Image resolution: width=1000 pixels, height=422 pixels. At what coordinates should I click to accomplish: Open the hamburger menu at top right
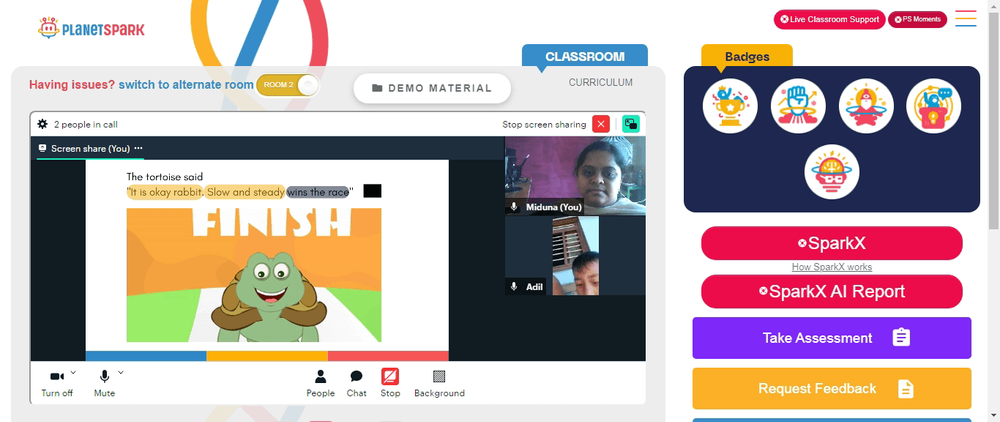pos(966,18)
